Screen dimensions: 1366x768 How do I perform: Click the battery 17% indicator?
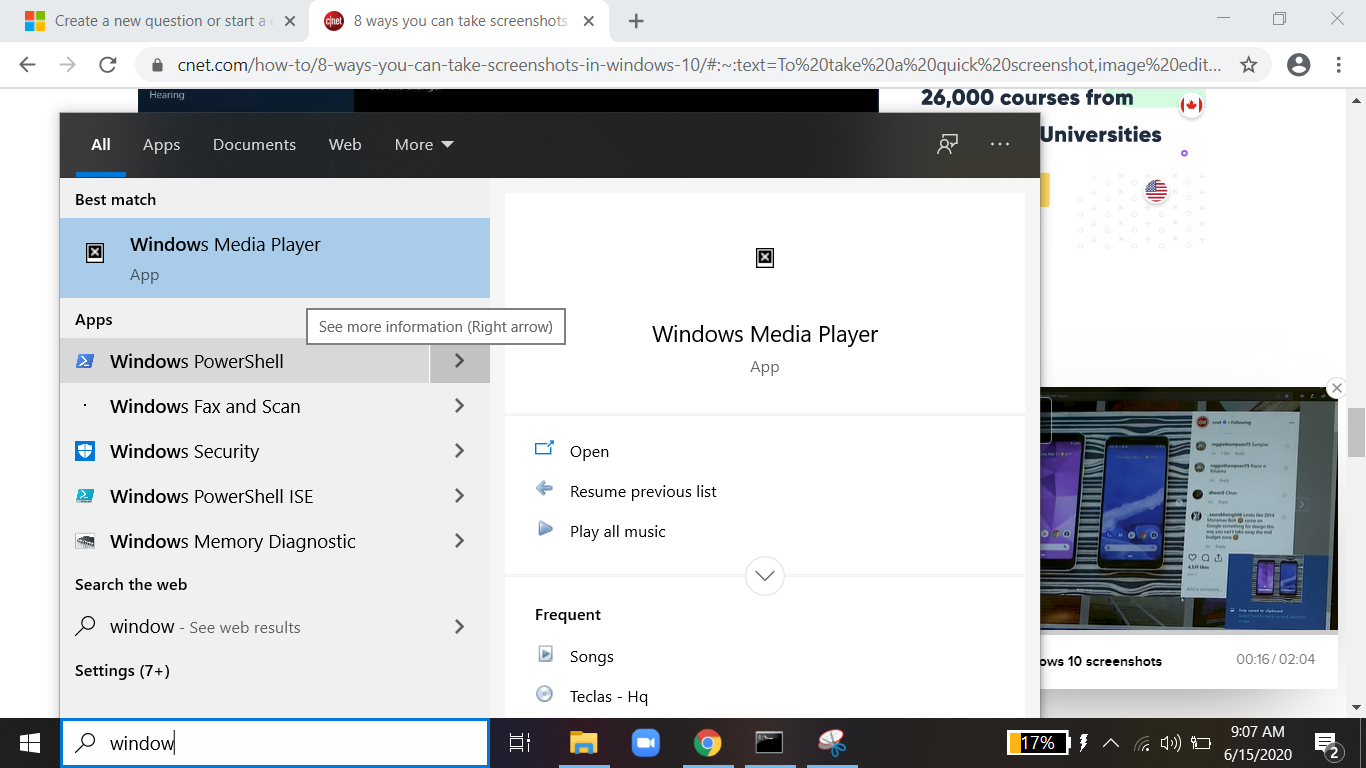pos(1037,743)
